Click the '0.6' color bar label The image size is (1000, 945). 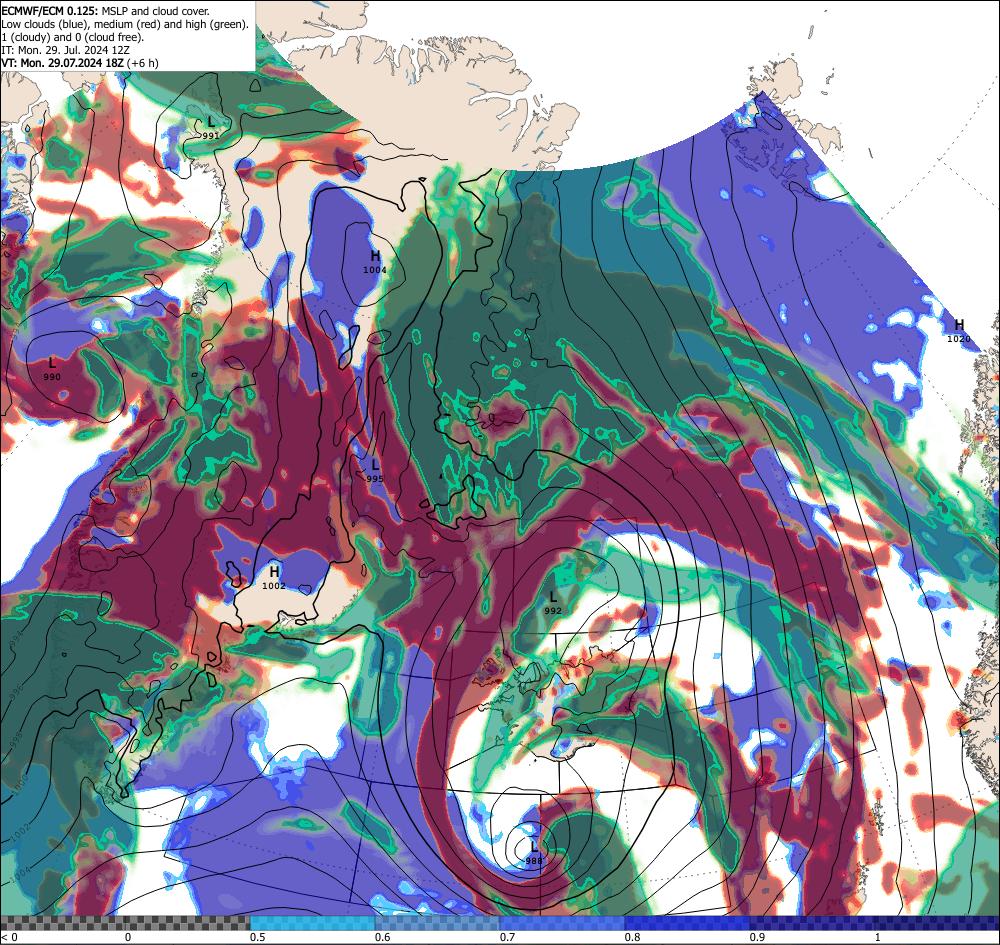tap(383, 937)
